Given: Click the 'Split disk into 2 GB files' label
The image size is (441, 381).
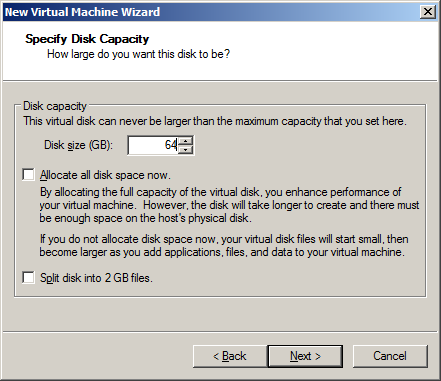Looking at the screenshot, I should tap(96, 278).
